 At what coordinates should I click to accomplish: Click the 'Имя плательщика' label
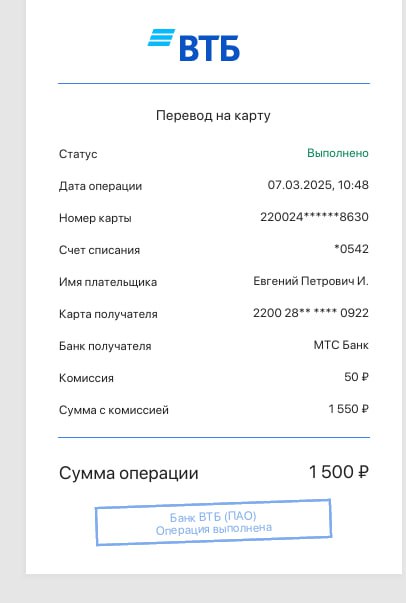pos(108,282)
